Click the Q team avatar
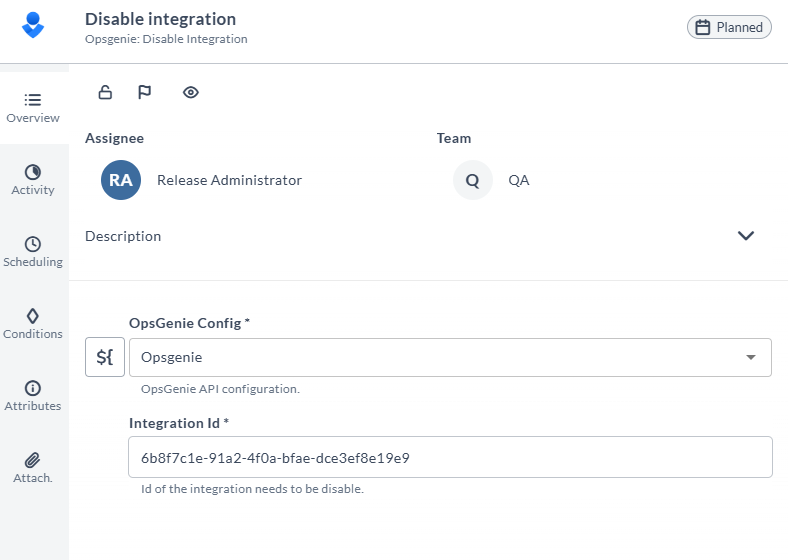 pyautogui.click(x=472, y=180)
